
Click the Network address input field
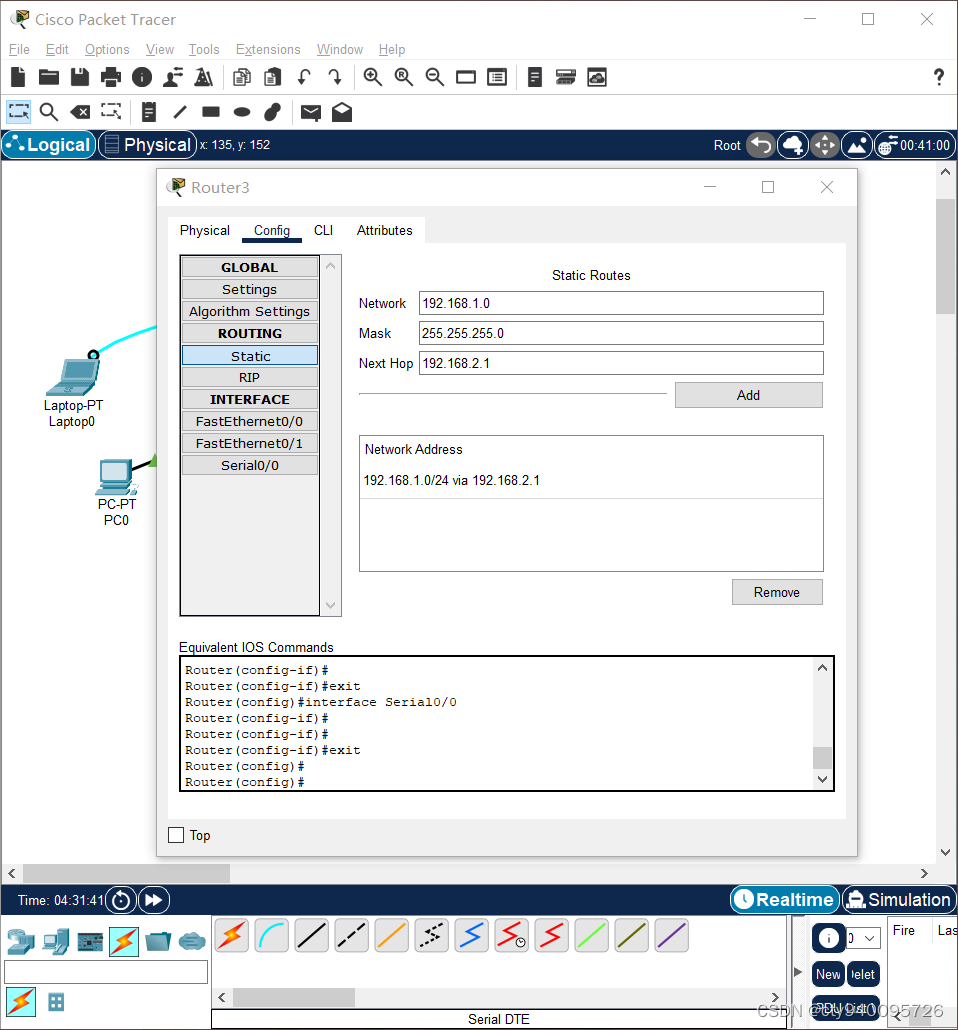(621, 303)
